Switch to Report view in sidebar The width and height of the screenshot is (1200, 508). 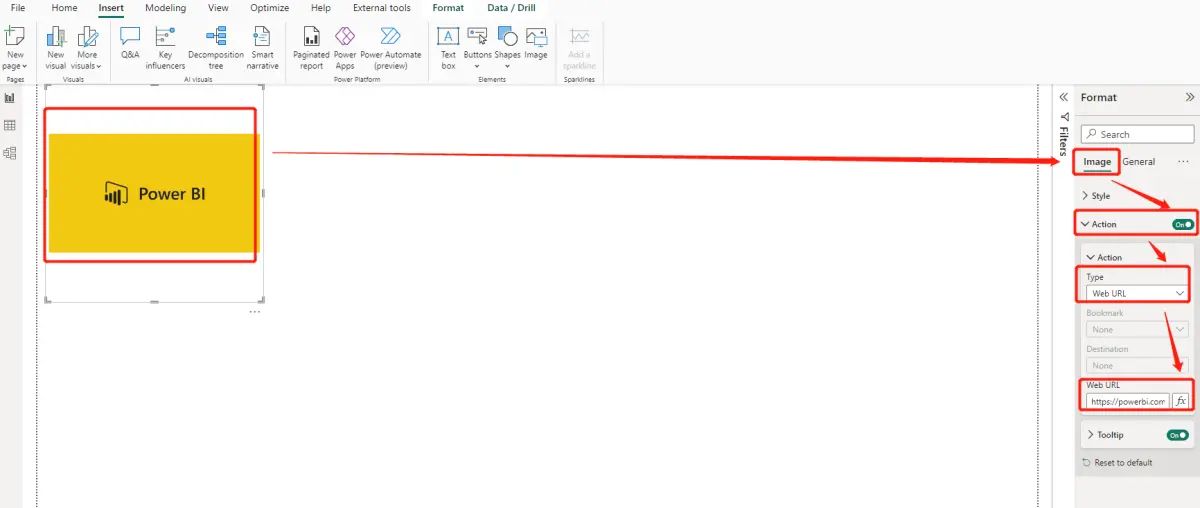coord(10,98)
